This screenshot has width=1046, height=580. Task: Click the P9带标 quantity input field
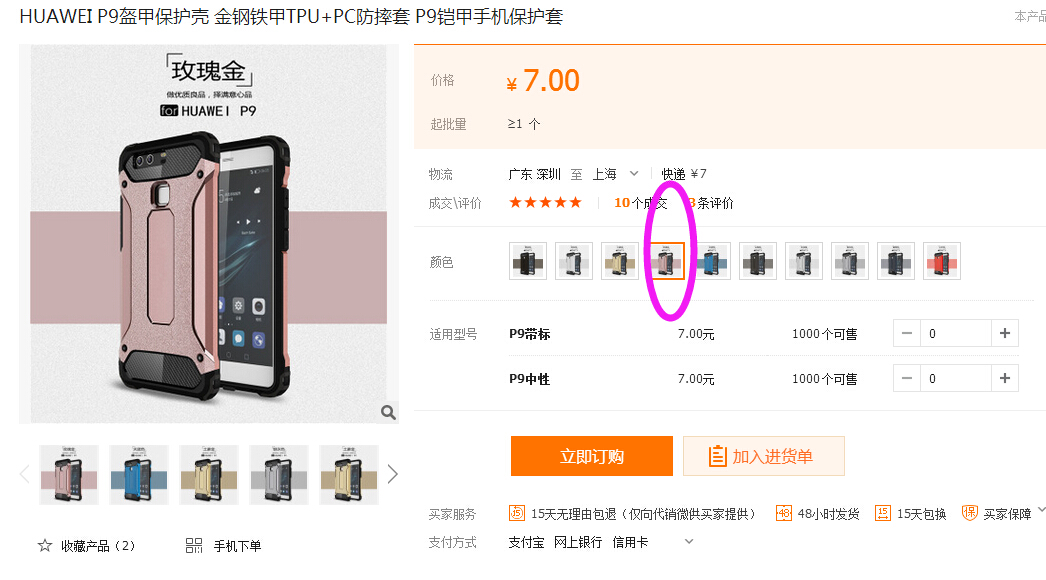coord(955,333)
